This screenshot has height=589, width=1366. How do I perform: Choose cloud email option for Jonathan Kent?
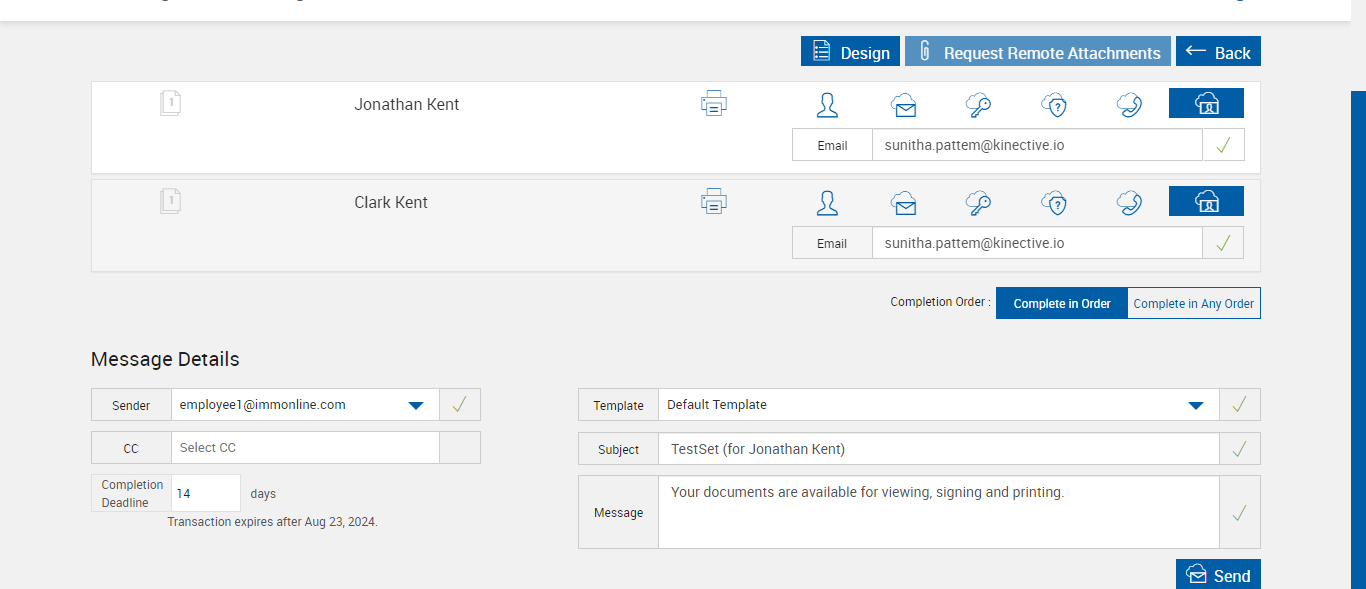904,105
